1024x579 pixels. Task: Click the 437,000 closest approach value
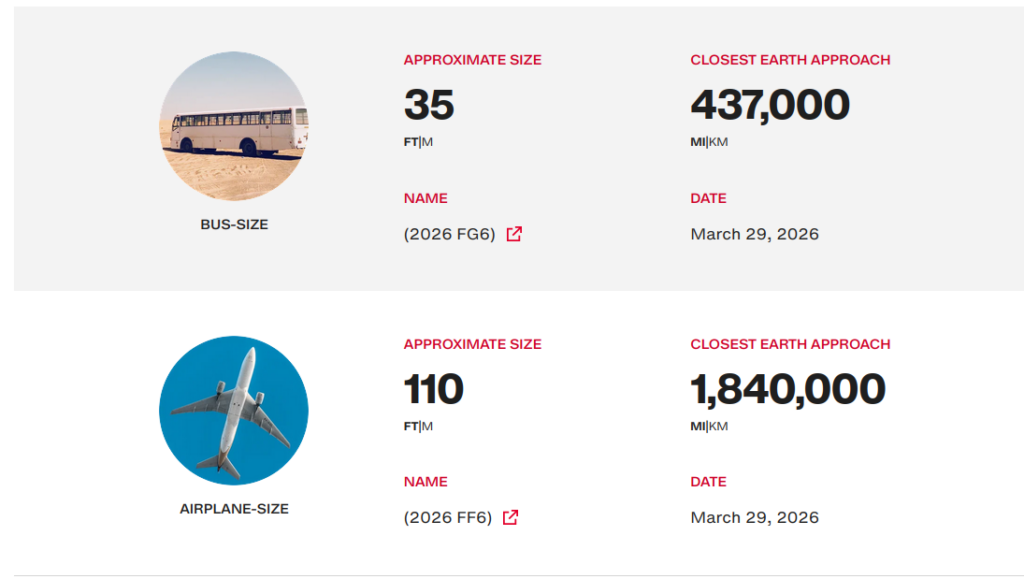click(770, 105)
